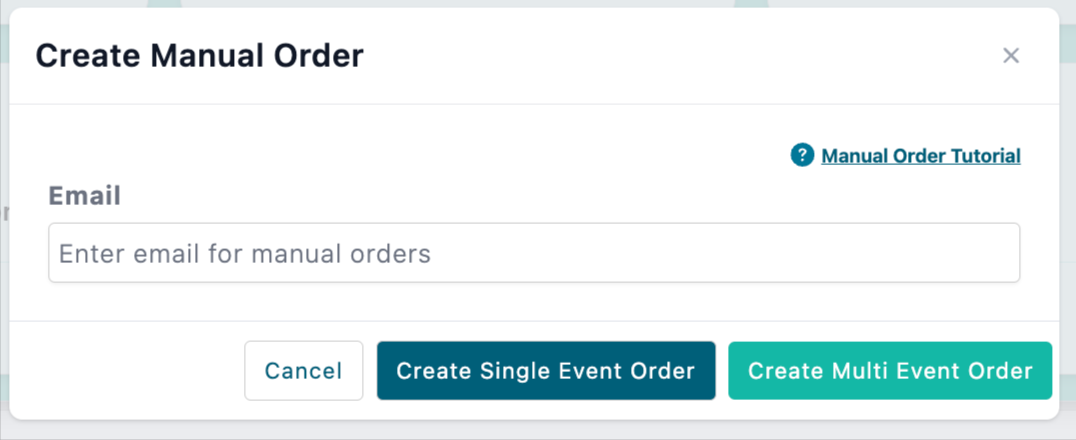Screen dimensions: 1076x440
Task: Open the Manual Order Tutorial link
Action: [x=920, y=156]
